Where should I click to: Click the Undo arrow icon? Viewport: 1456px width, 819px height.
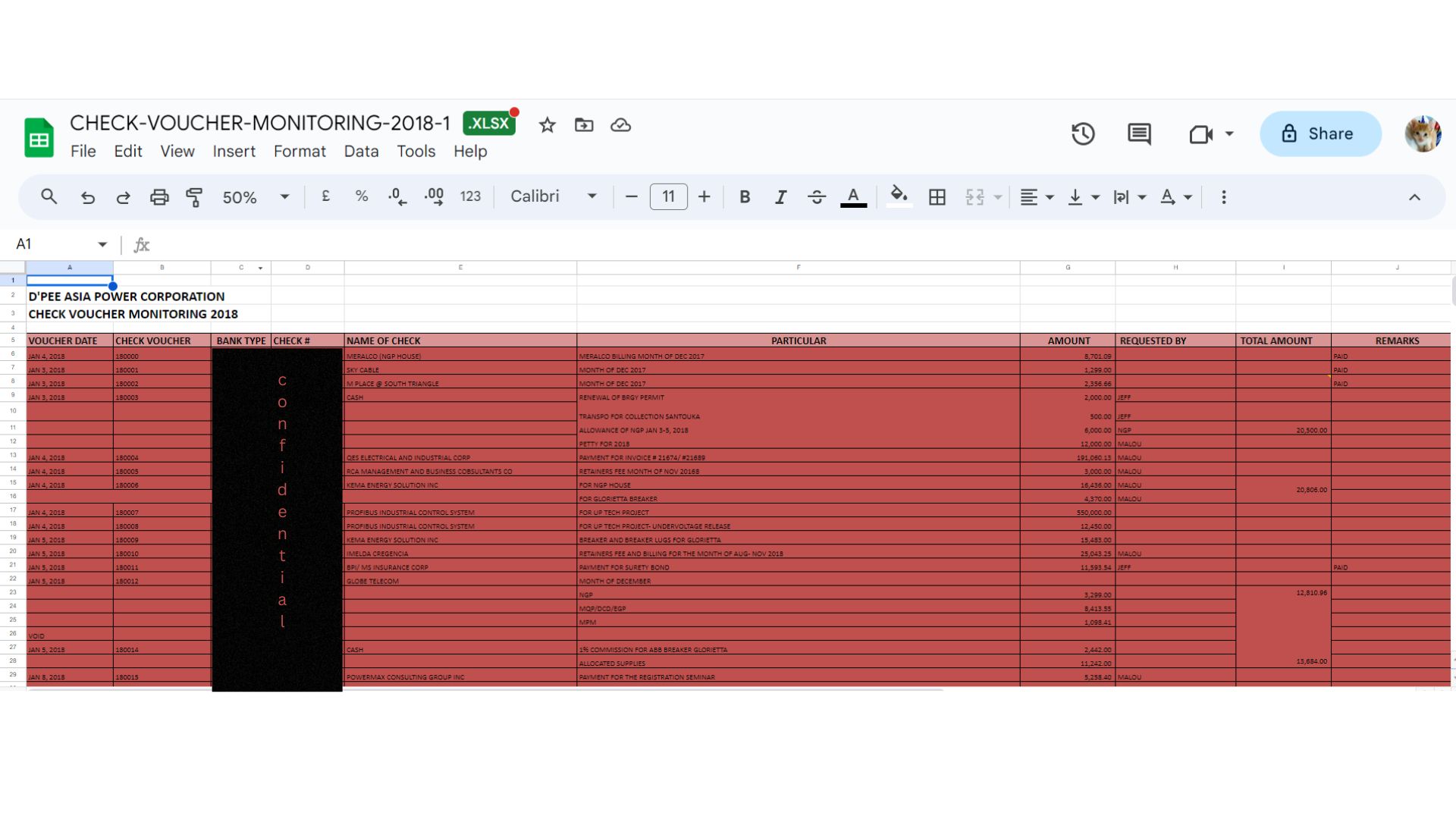88,197
